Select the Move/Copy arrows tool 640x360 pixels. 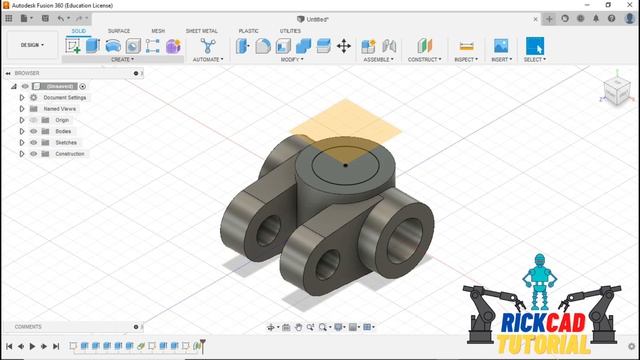pos(344,46)
